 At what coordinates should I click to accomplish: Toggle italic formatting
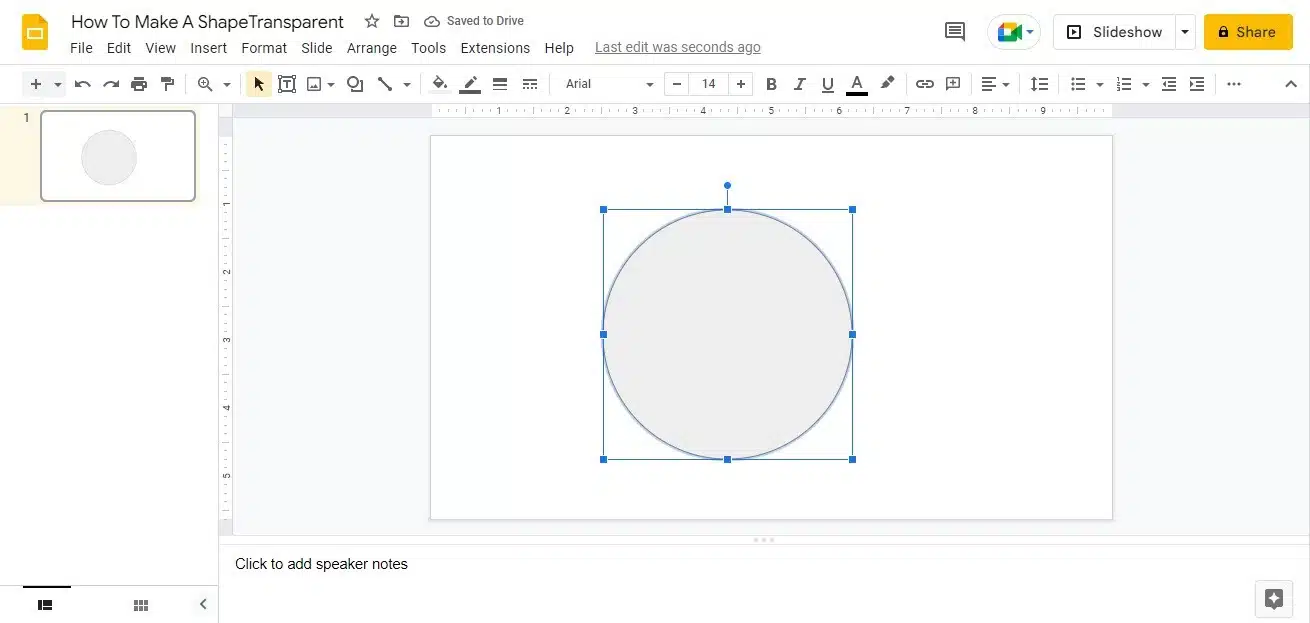point(799,84)
